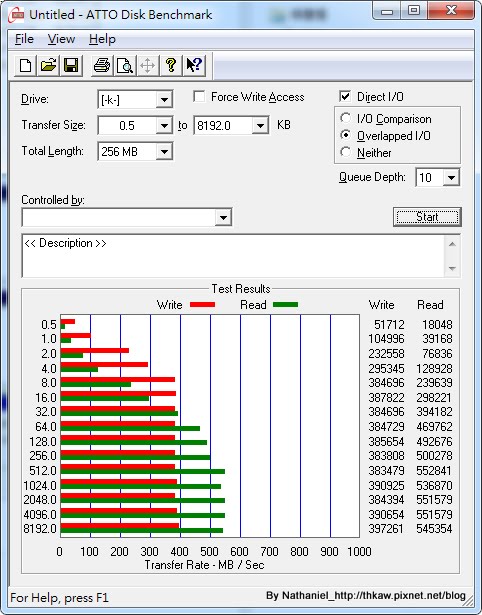Viewport: 482px width, 615px height.
Task: Click the ATTO application icon in title bar
Action: pyautogui.click(x=16, y=15)
